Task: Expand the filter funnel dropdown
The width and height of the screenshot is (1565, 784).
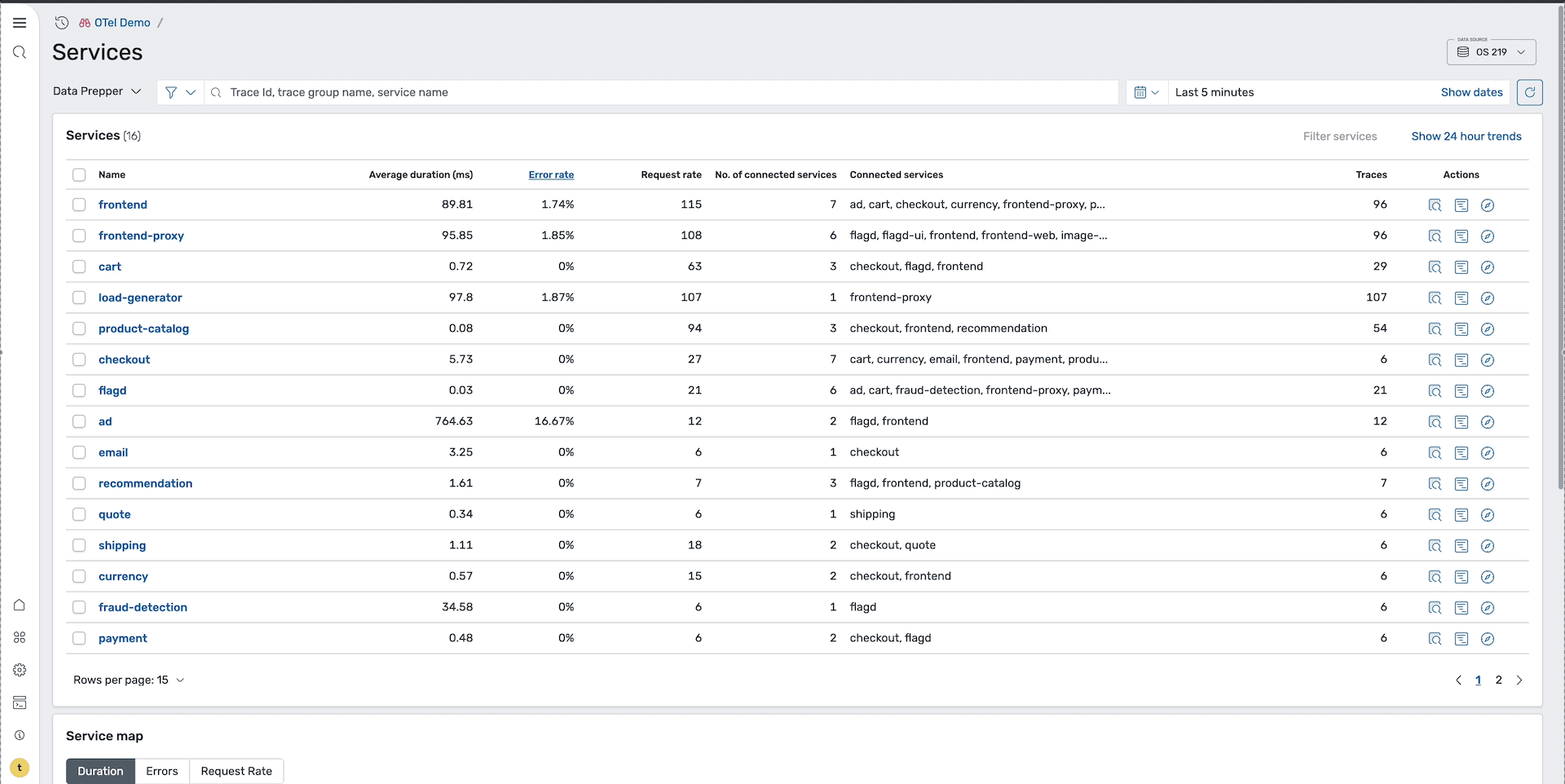Action: coord(180,92)
